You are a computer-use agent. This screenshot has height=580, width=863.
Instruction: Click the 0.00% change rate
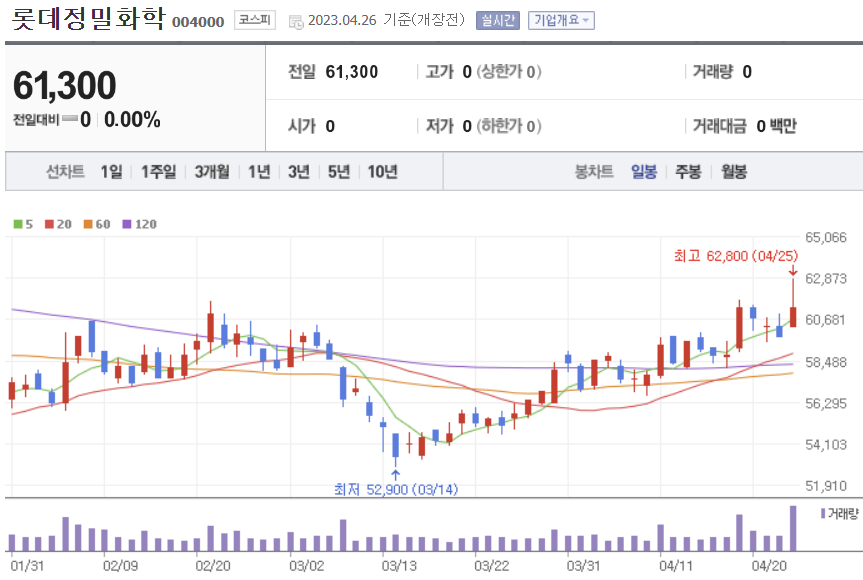click(132, 119)
